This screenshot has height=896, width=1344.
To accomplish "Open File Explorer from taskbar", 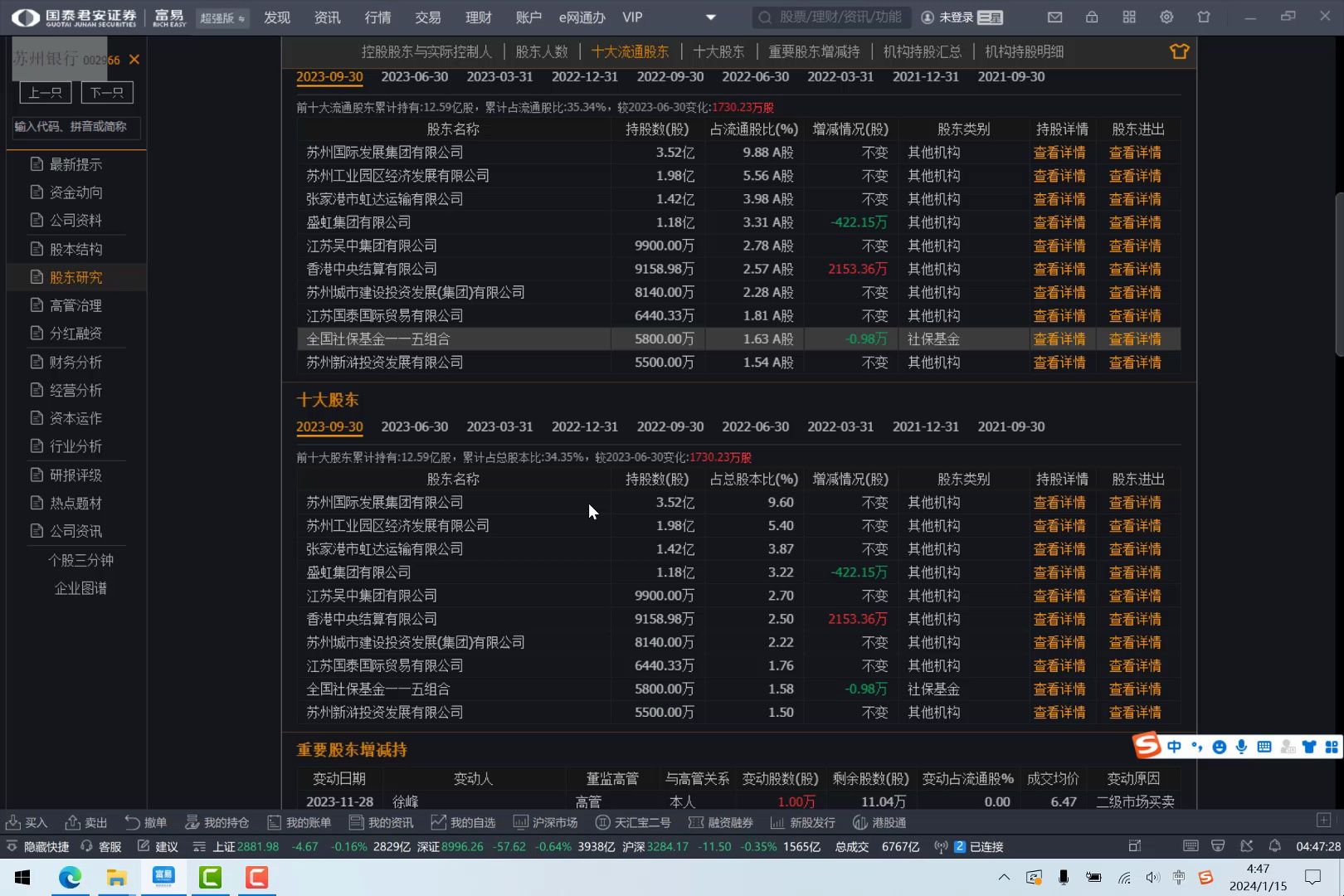I will point(116,878).
